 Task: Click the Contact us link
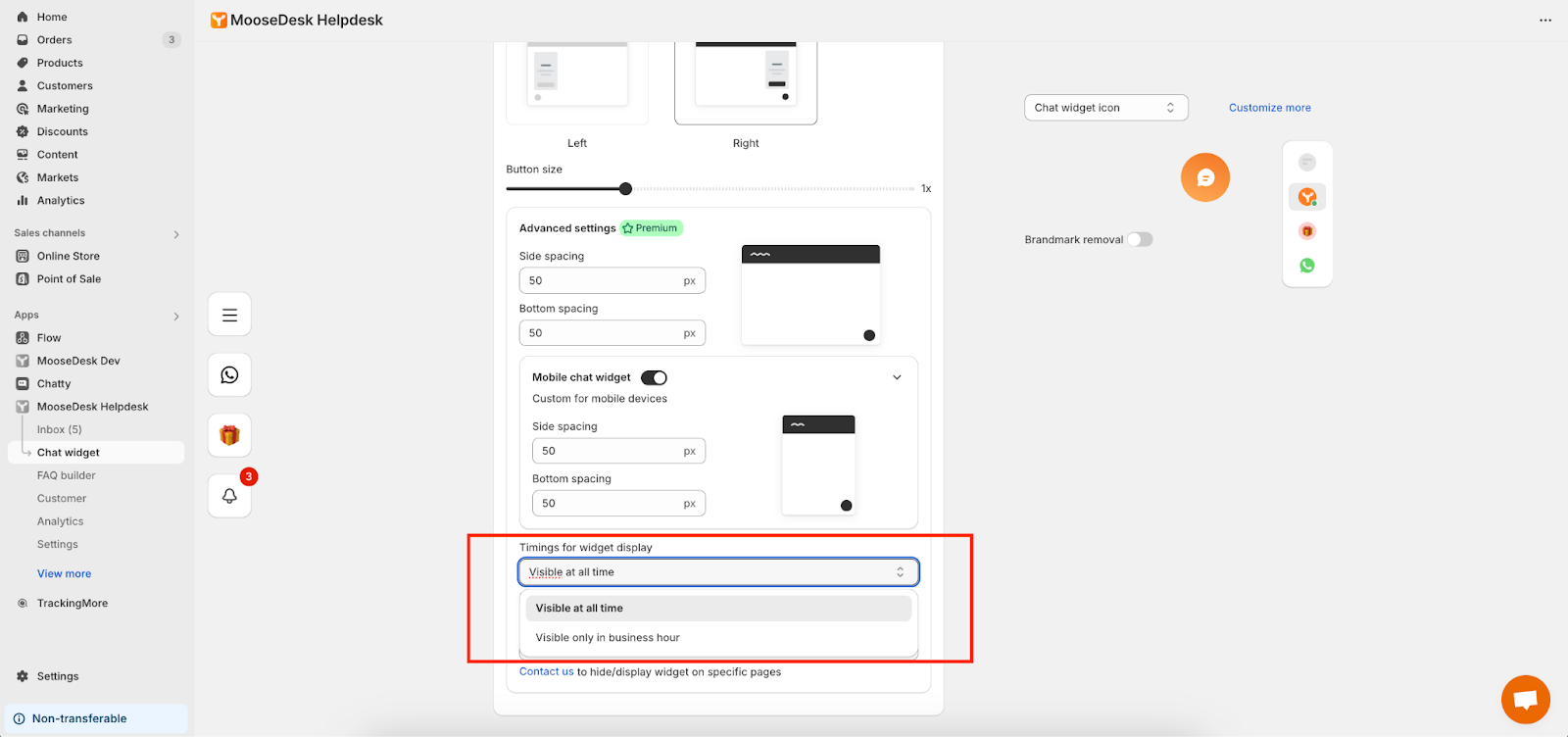(x=546, y=672)
